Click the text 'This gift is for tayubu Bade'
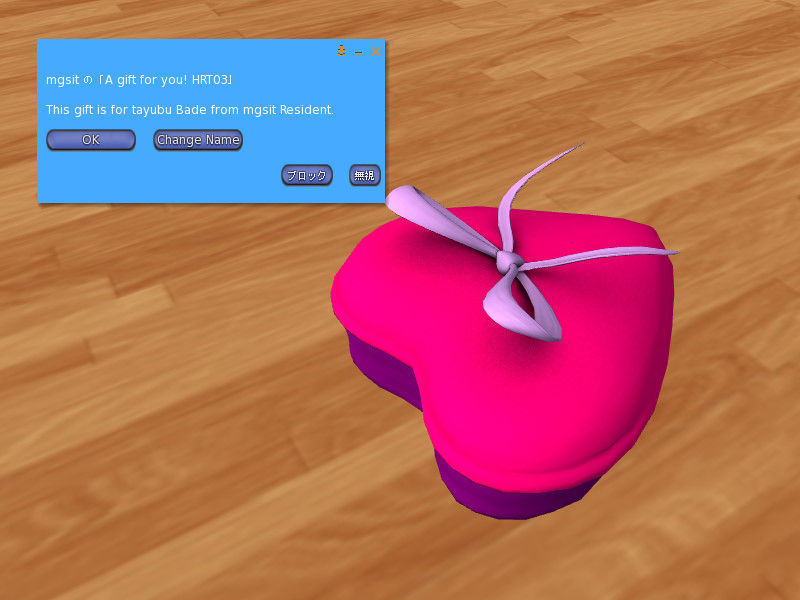Image resolution: width=800 pixels, height=600 pixels. pos(127,110)
